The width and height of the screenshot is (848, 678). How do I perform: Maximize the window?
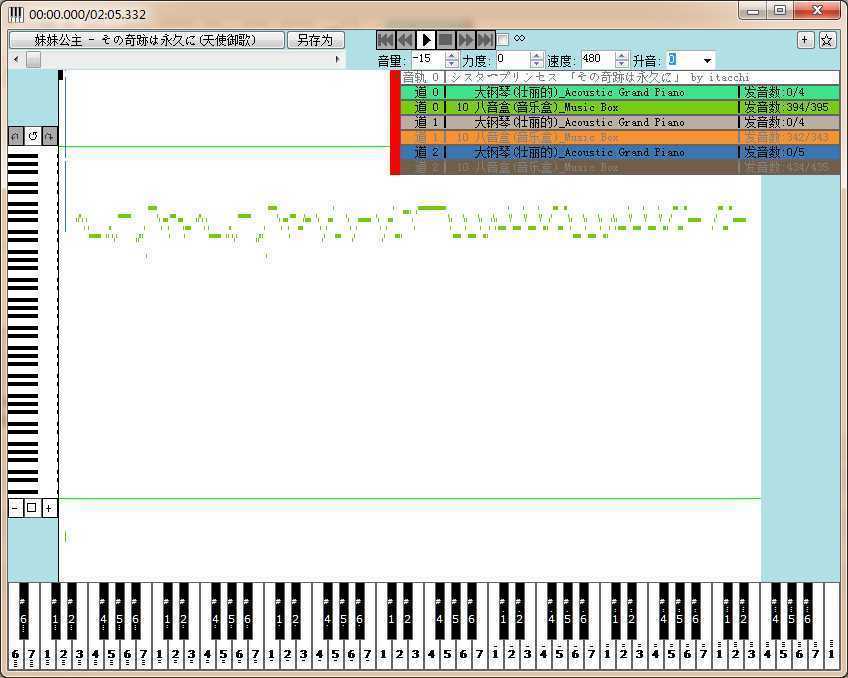pyautogui.click(x=779, y=11)
